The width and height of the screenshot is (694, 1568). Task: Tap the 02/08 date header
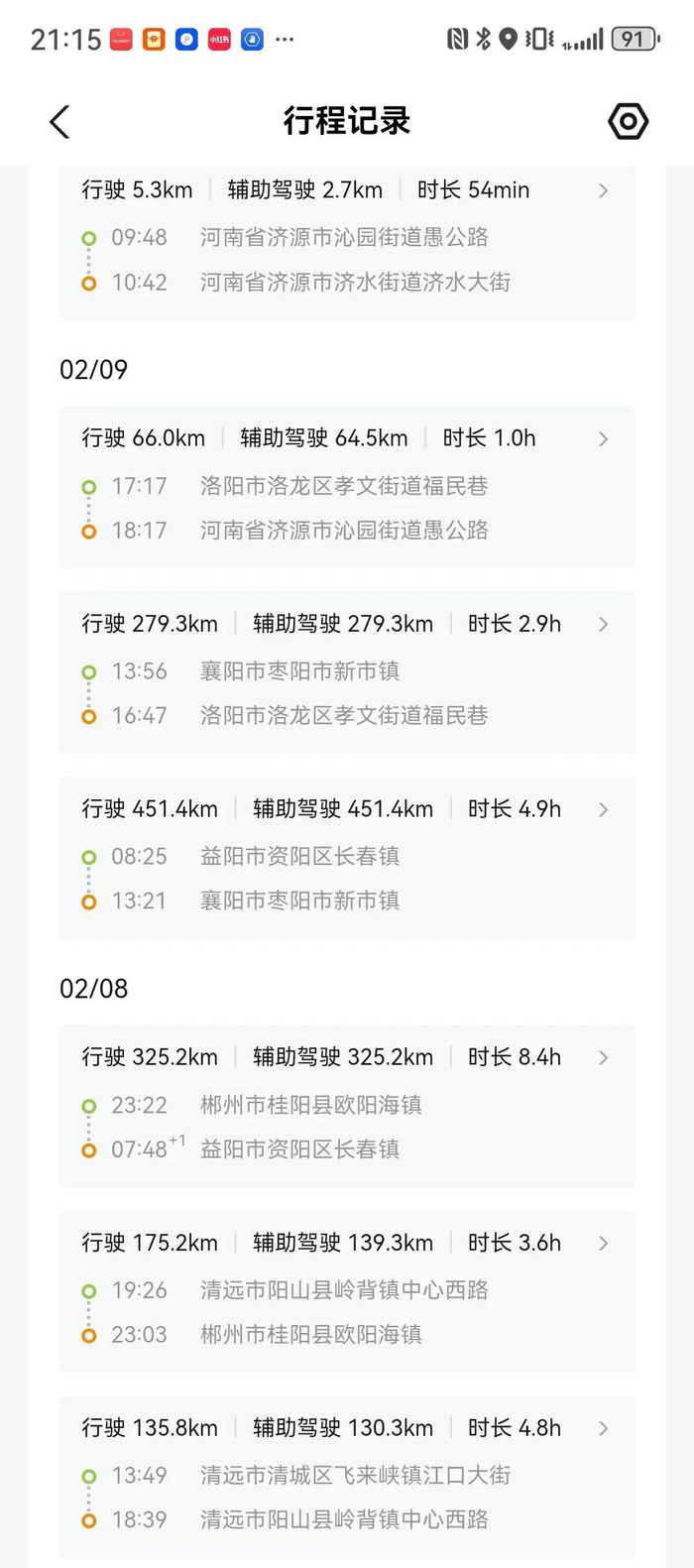(94, 989)
